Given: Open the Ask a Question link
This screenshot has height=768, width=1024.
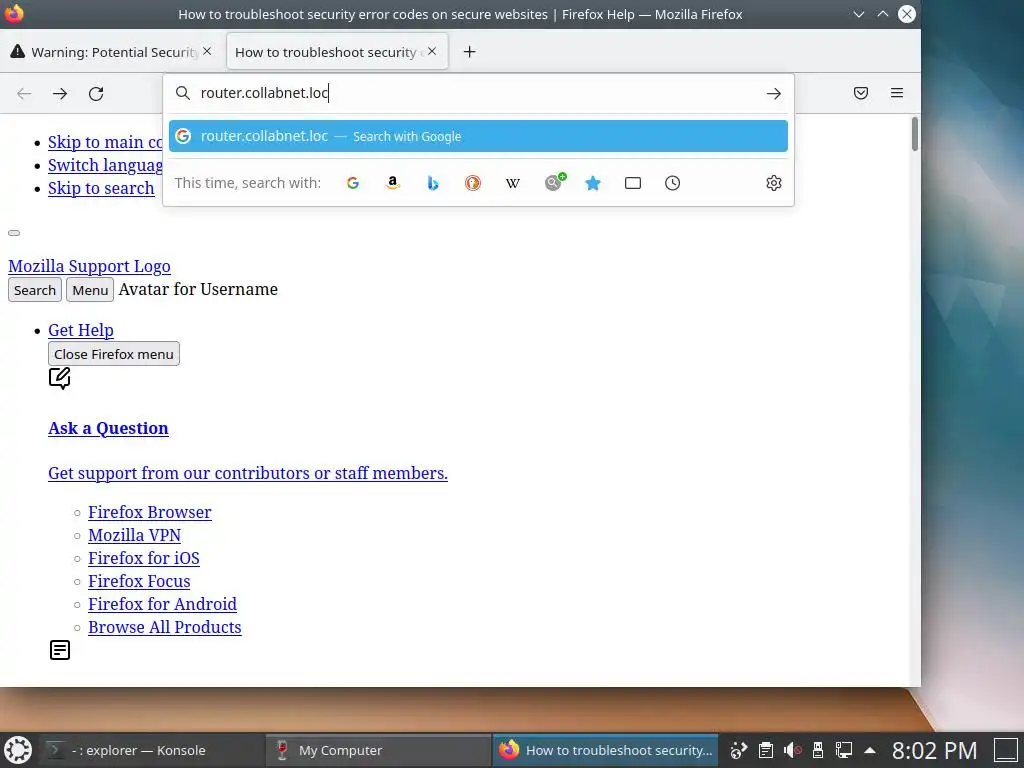Looking at the screenshot, I should (x=108, y=428).
